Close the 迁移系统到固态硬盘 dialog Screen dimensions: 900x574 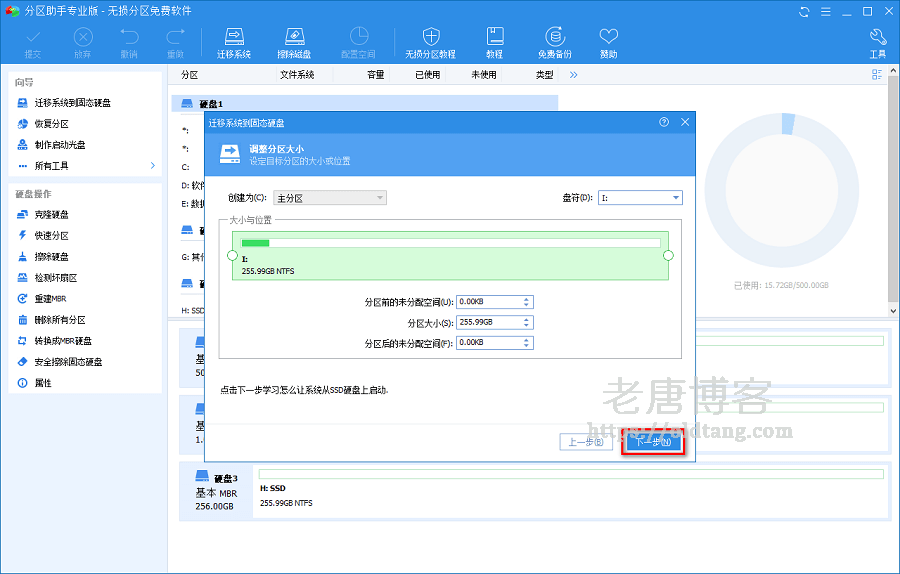point(685,122)
